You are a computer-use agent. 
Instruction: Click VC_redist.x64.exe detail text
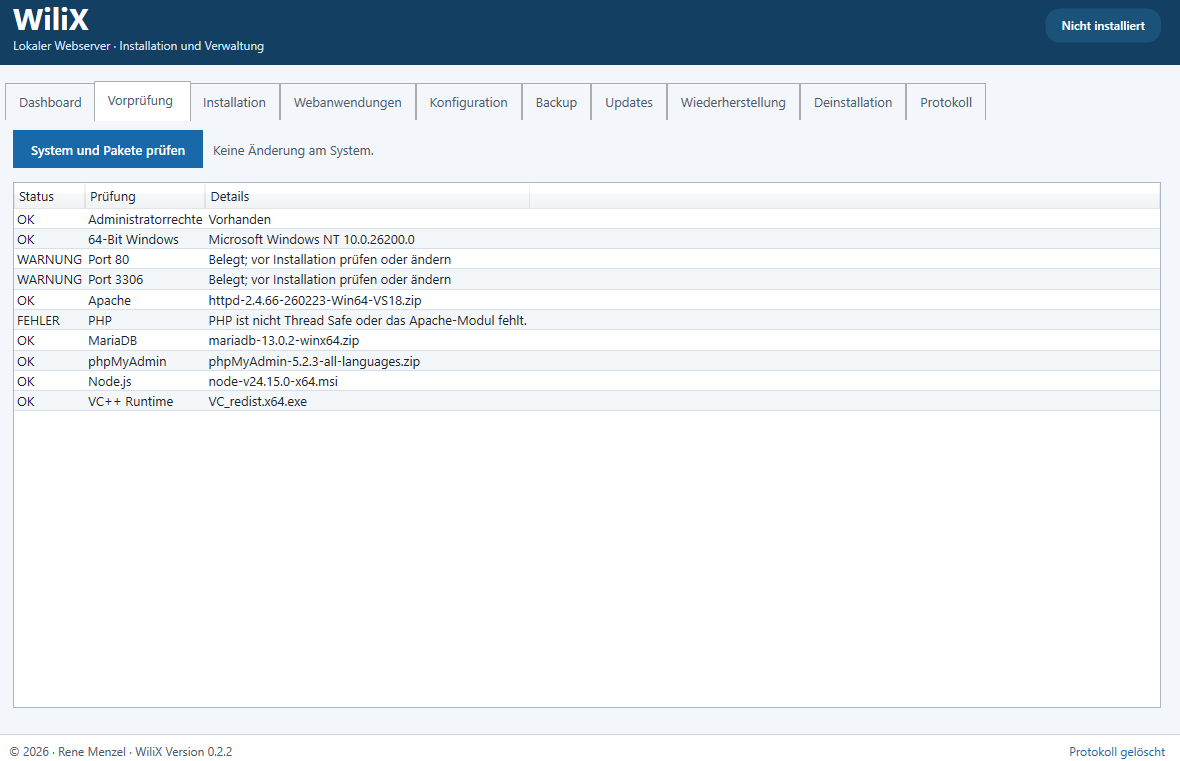[x=257, y=401]
